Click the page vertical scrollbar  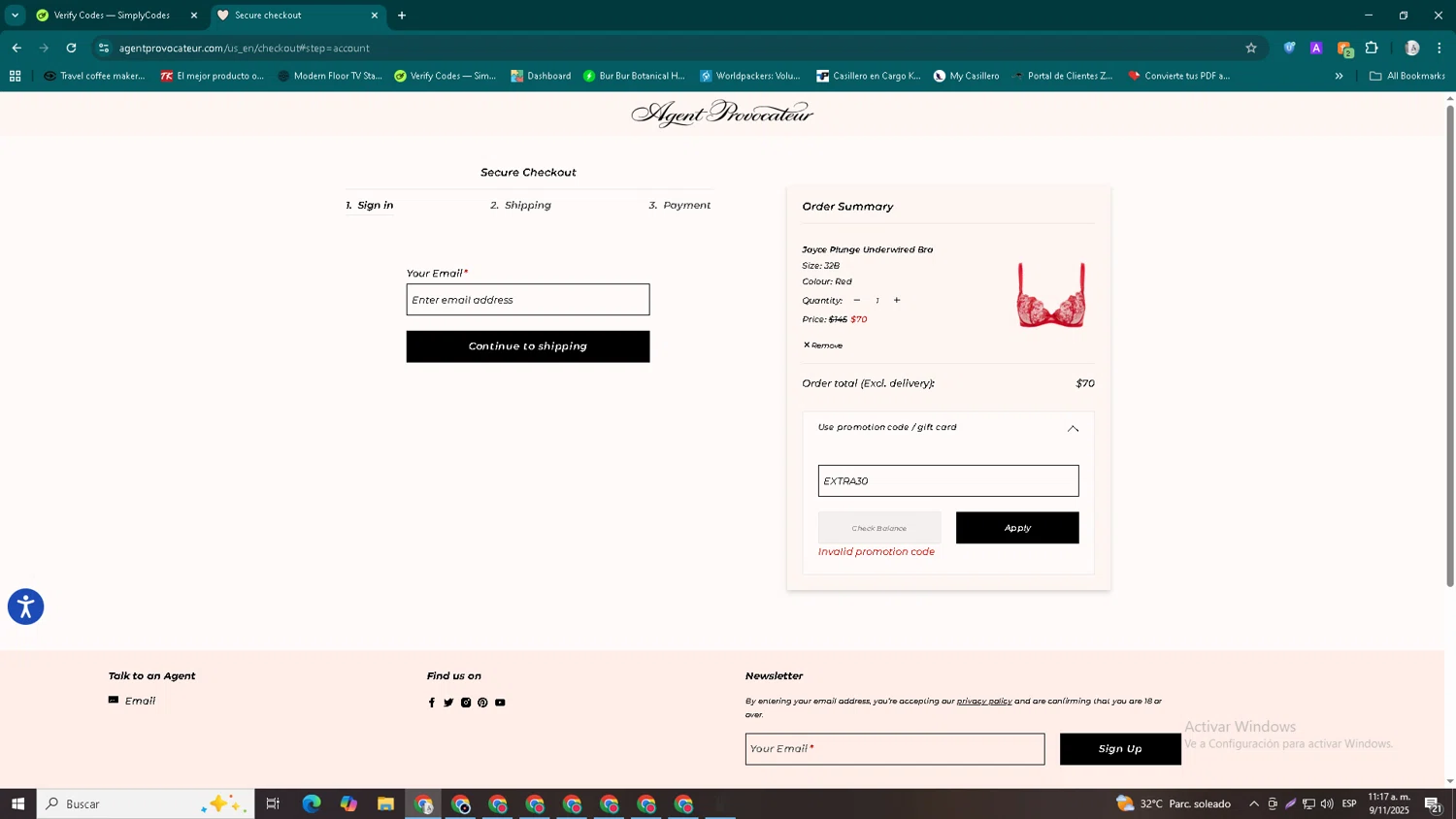1450,344
